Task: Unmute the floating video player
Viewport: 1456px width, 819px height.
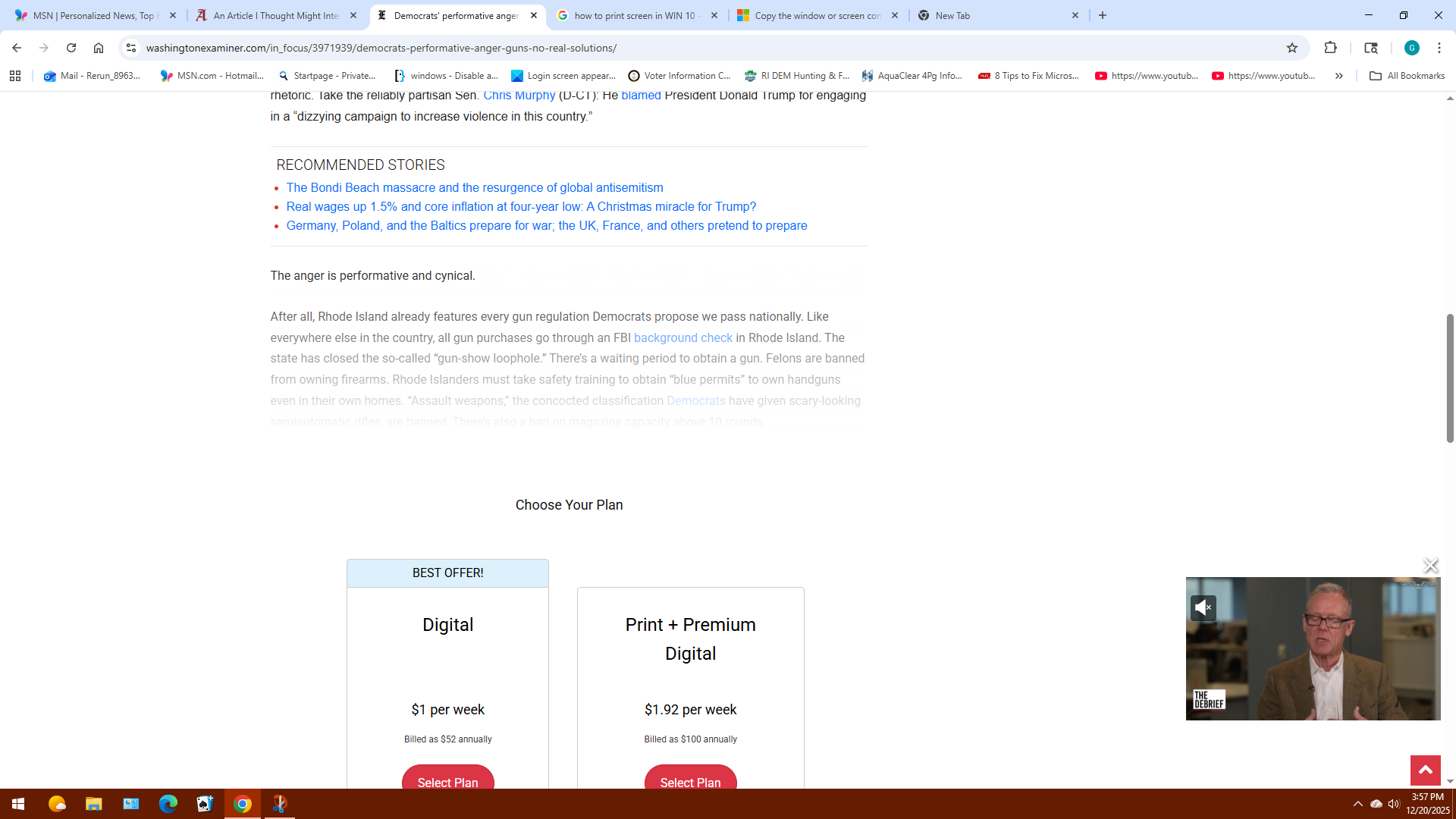Action: coord(1203,607)
